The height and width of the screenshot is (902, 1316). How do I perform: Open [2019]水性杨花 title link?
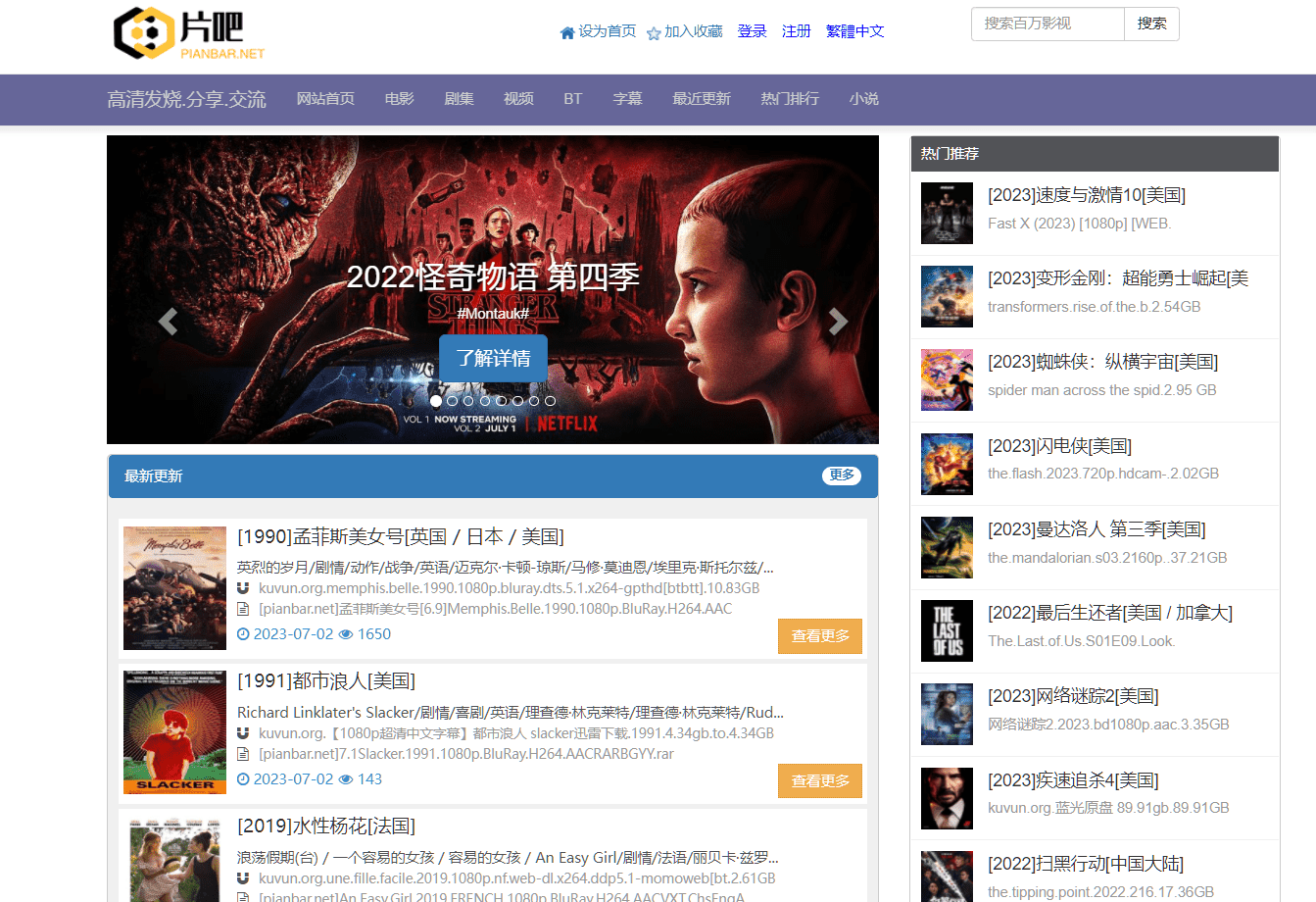tap(326, 827)
